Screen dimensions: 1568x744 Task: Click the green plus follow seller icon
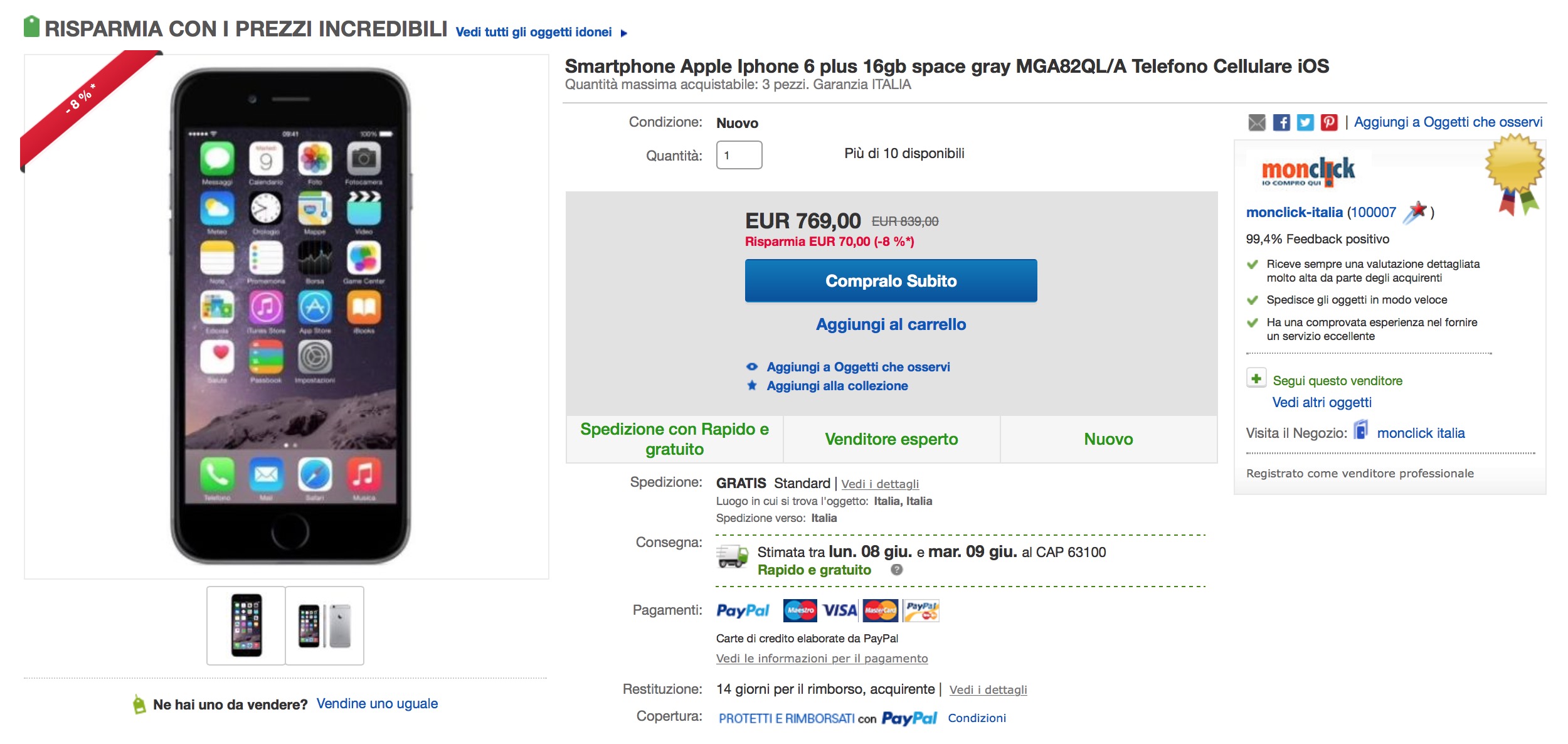[1256, 379]
